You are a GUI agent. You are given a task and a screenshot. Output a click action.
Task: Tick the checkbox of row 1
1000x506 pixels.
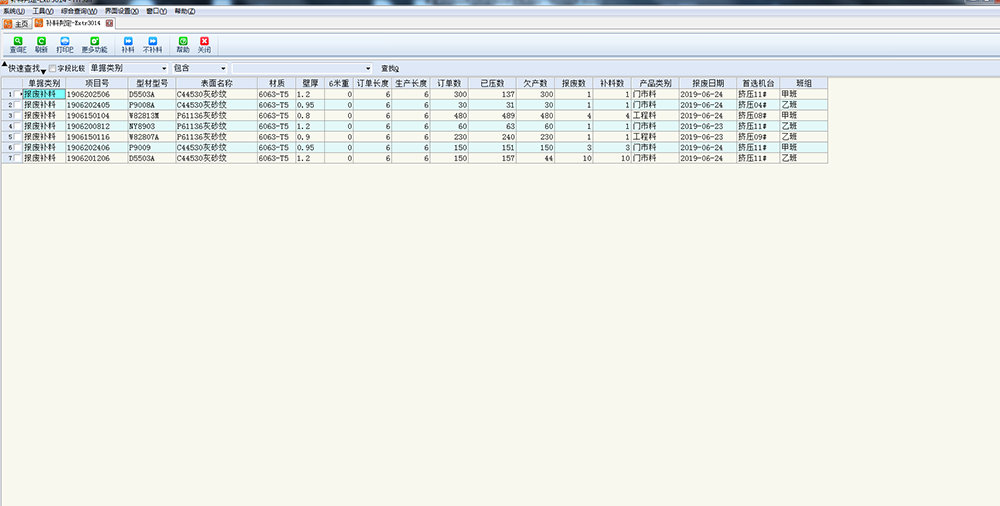pos(16,94)
